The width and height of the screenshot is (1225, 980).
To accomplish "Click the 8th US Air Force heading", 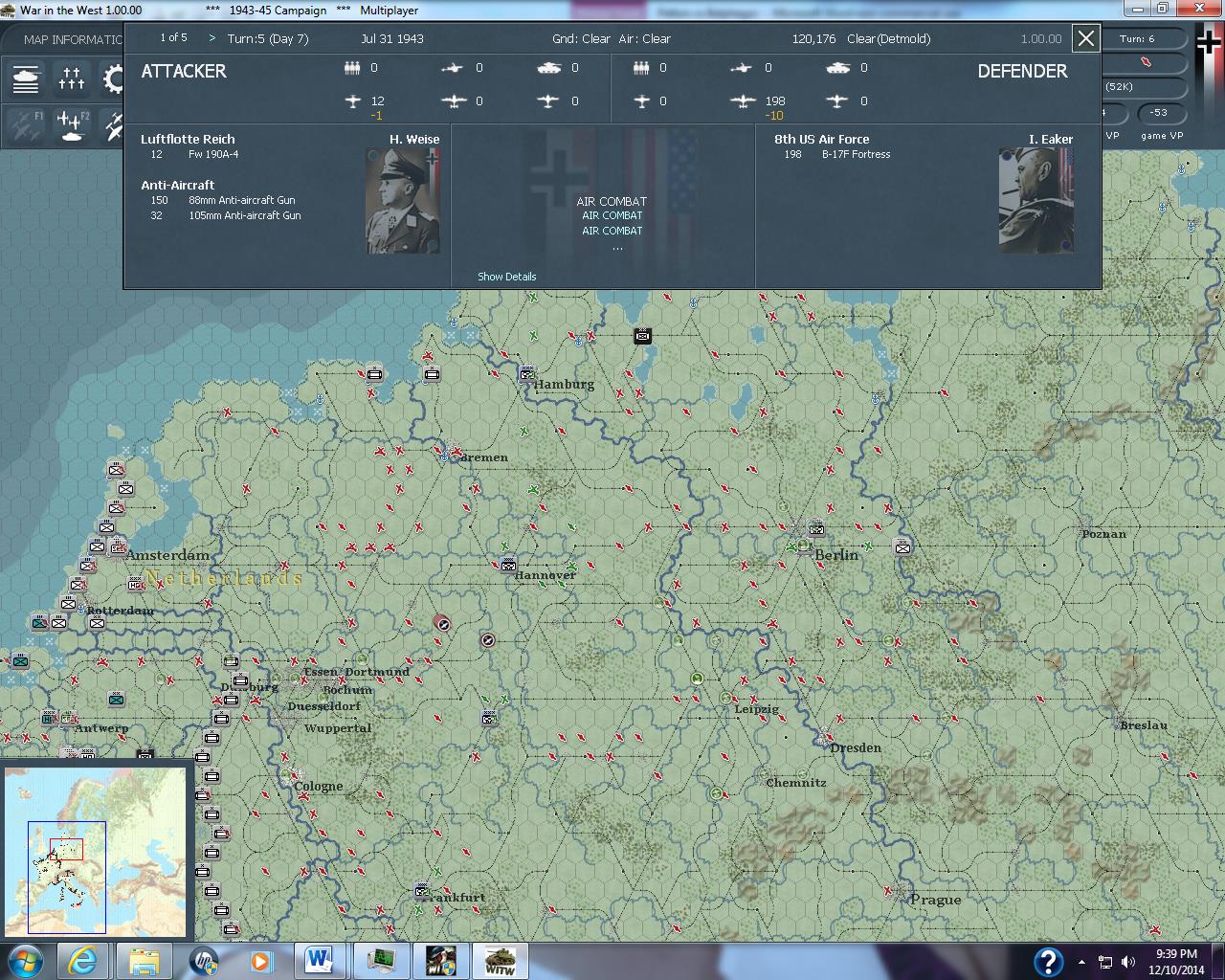I will click(x=822, y=139).
